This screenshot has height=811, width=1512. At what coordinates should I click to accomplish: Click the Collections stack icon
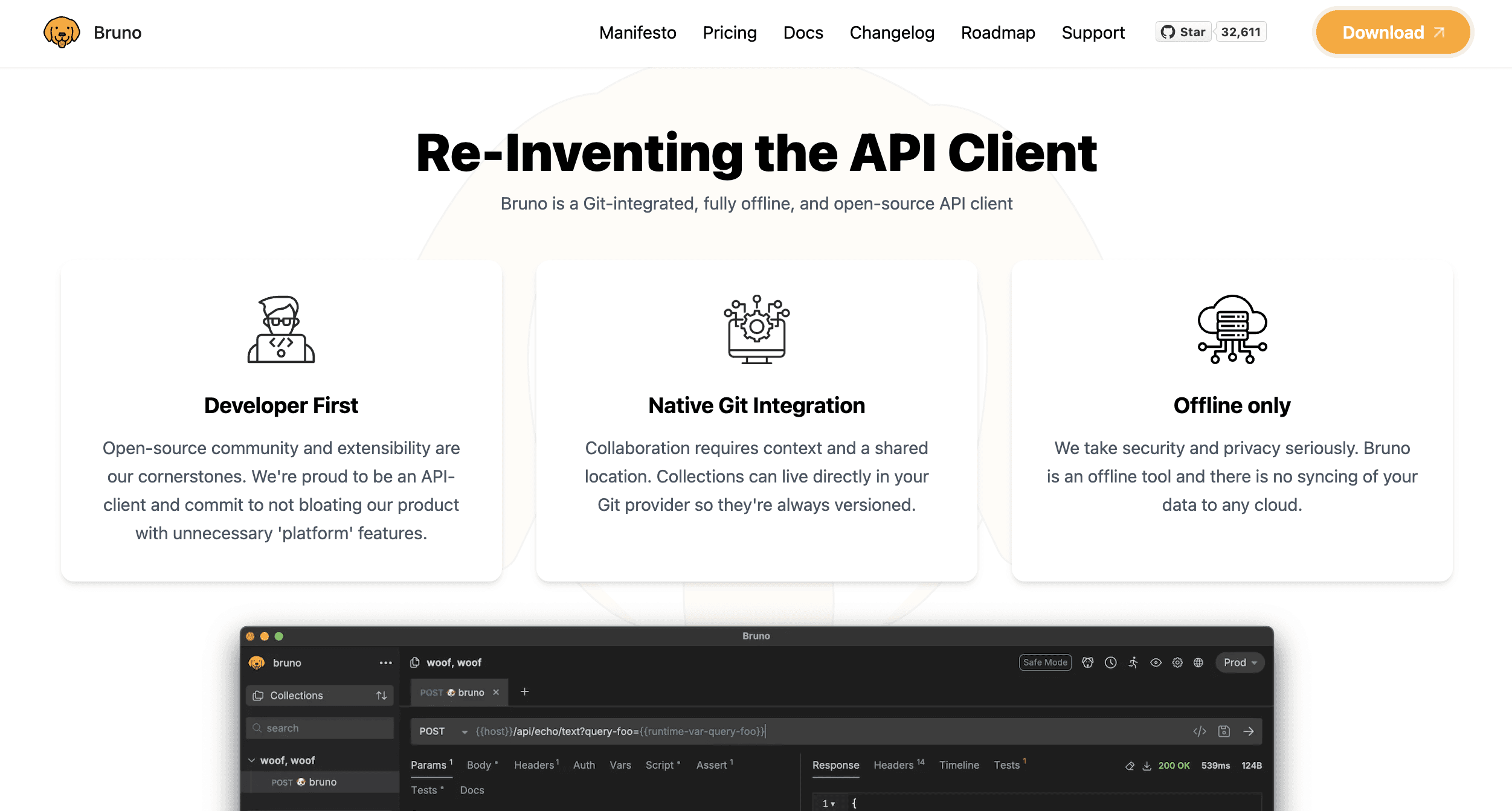coord(258,696)
